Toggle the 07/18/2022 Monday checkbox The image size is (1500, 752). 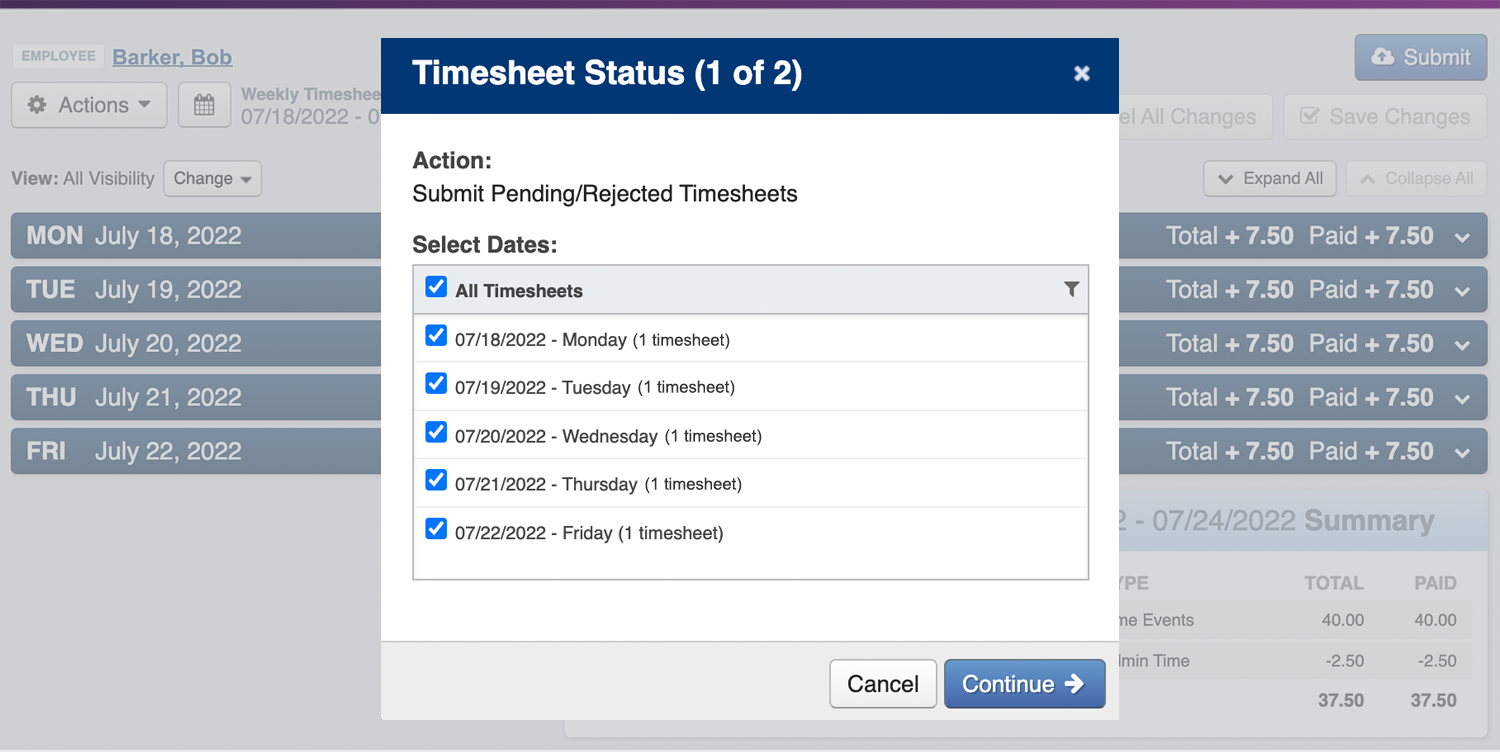436,336
